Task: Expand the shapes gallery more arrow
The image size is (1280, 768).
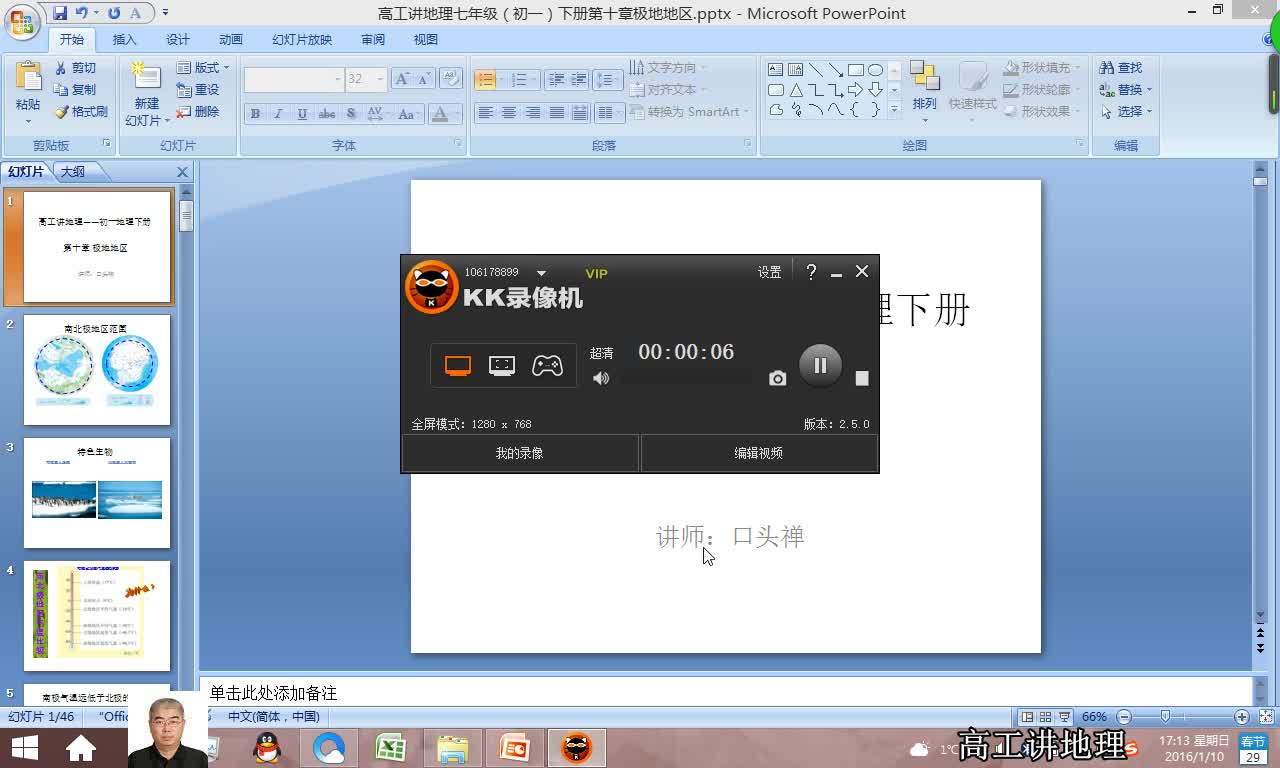Action: (894, 108)
